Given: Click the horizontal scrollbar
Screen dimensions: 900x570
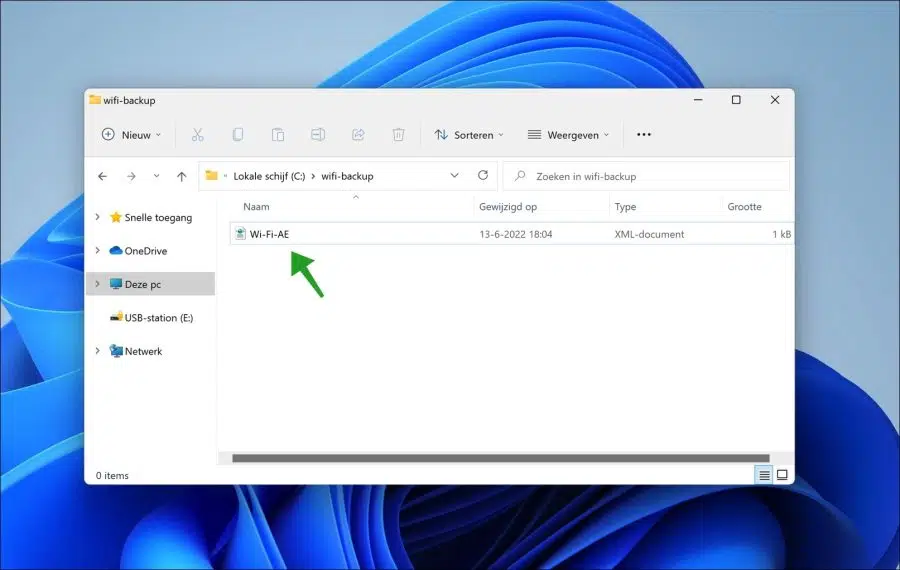Looking at the screenshot, I should point(501,458).
